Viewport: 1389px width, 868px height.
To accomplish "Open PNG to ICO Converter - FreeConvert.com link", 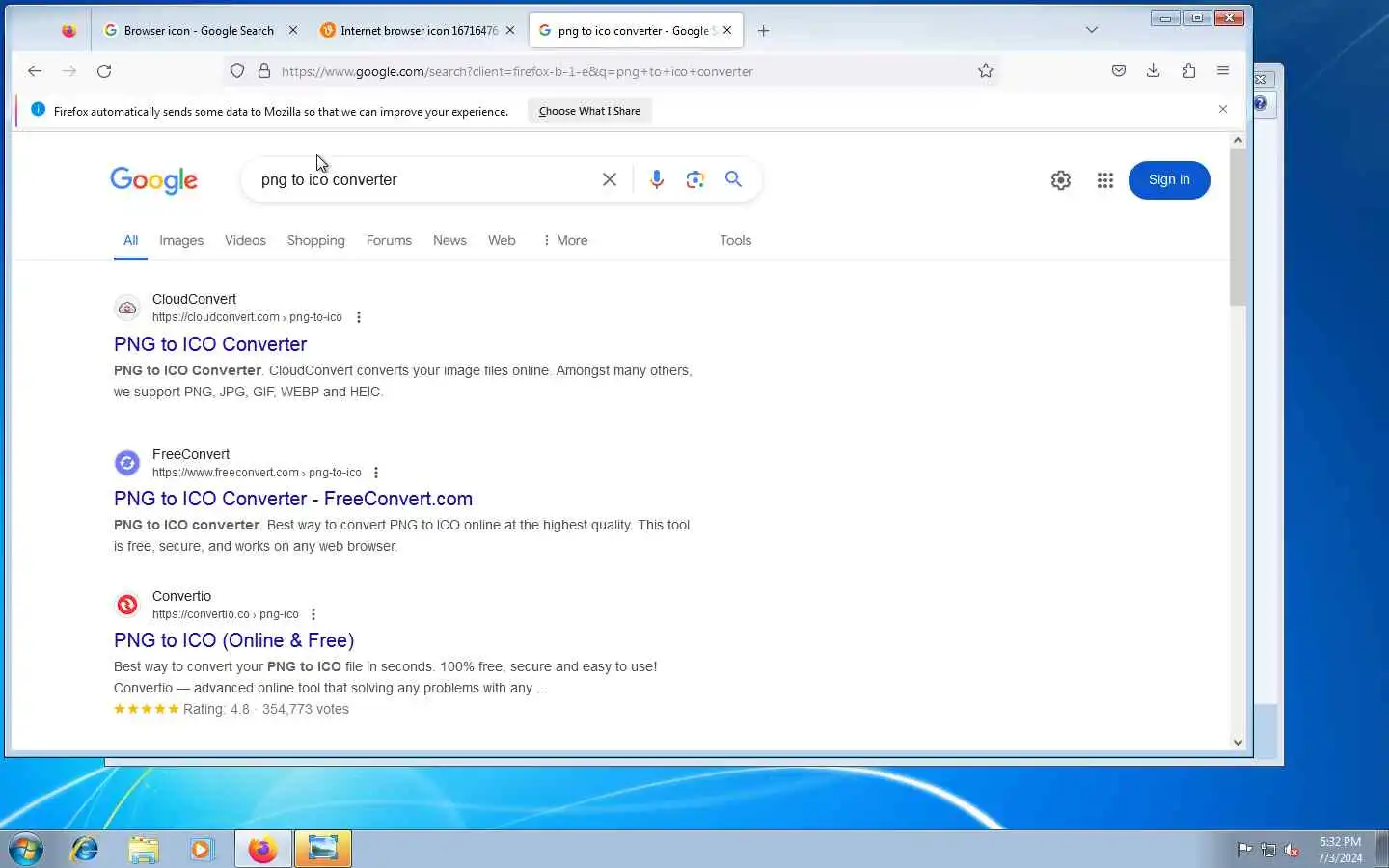I will pyautogui.click(x=293, y=499).
